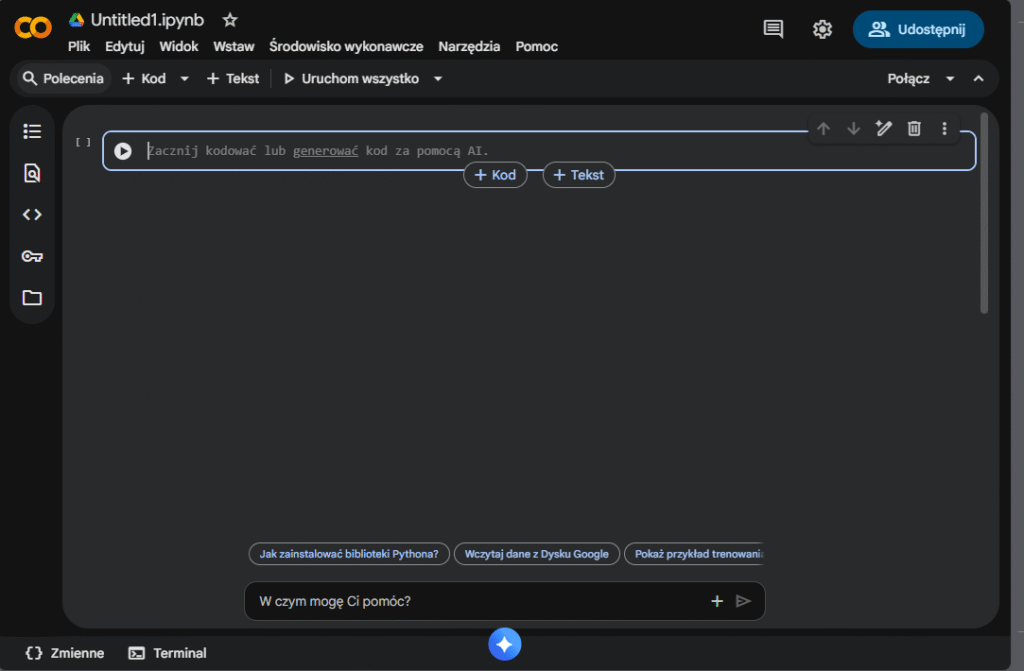Image resolution: width=1024 pixels, height=671 pixels.
Task: Open the settings gear icon
Action: 822,29
